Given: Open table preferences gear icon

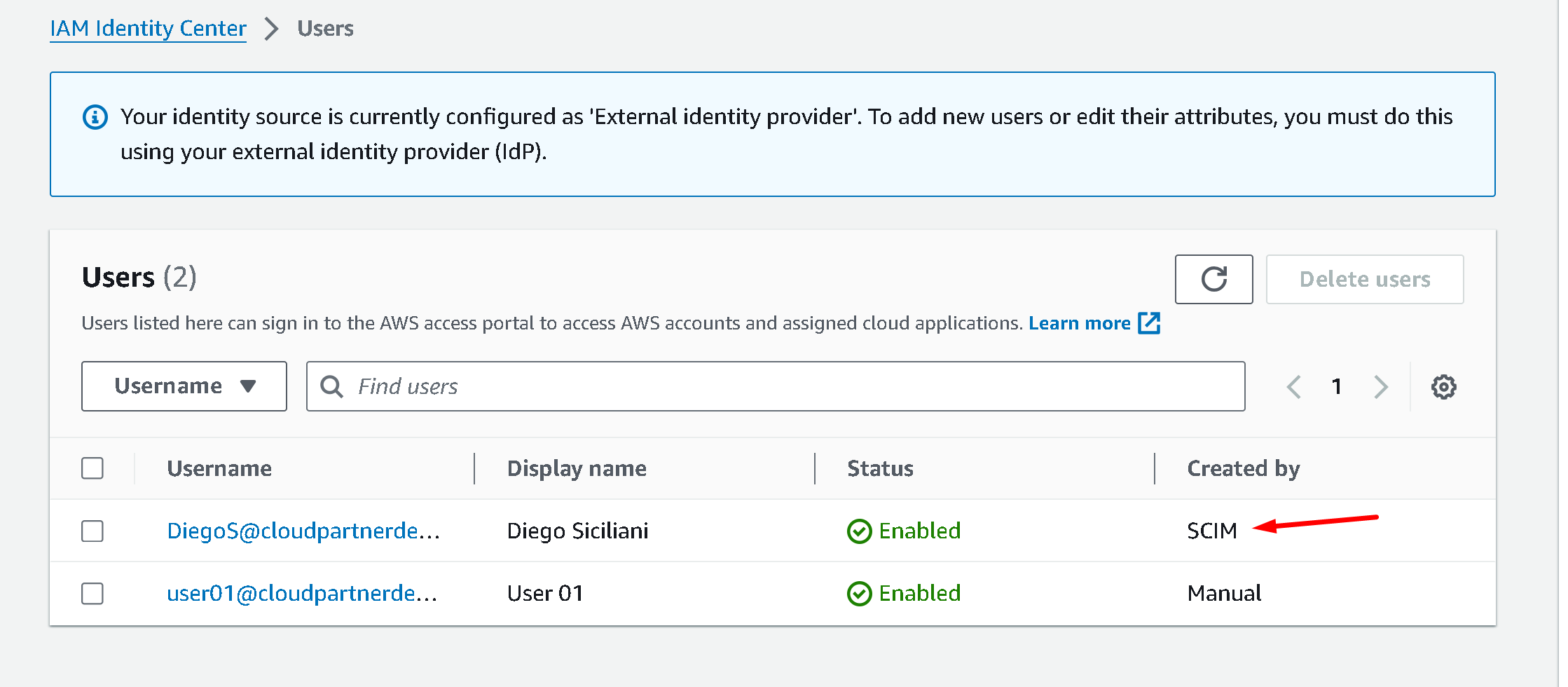Looking at the screenshot, I should 1443,387.
